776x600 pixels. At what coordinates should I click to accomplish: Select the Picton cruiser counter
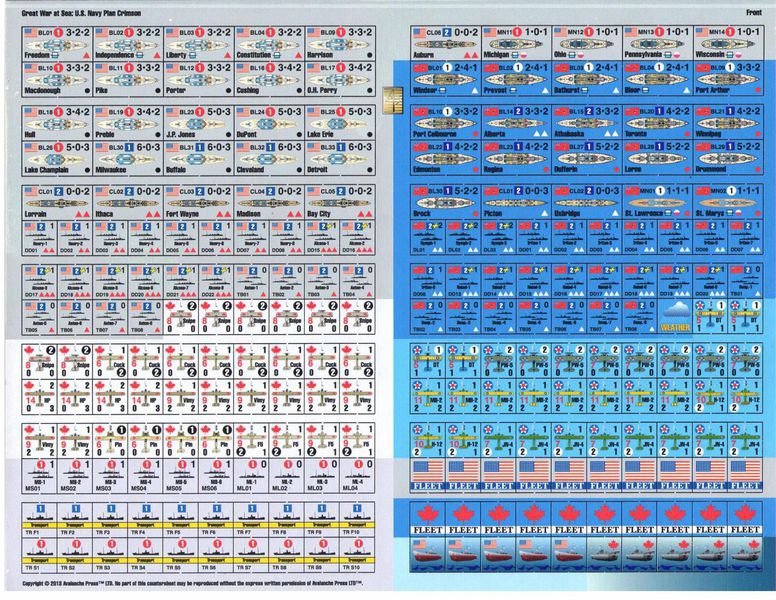(516, 202)
